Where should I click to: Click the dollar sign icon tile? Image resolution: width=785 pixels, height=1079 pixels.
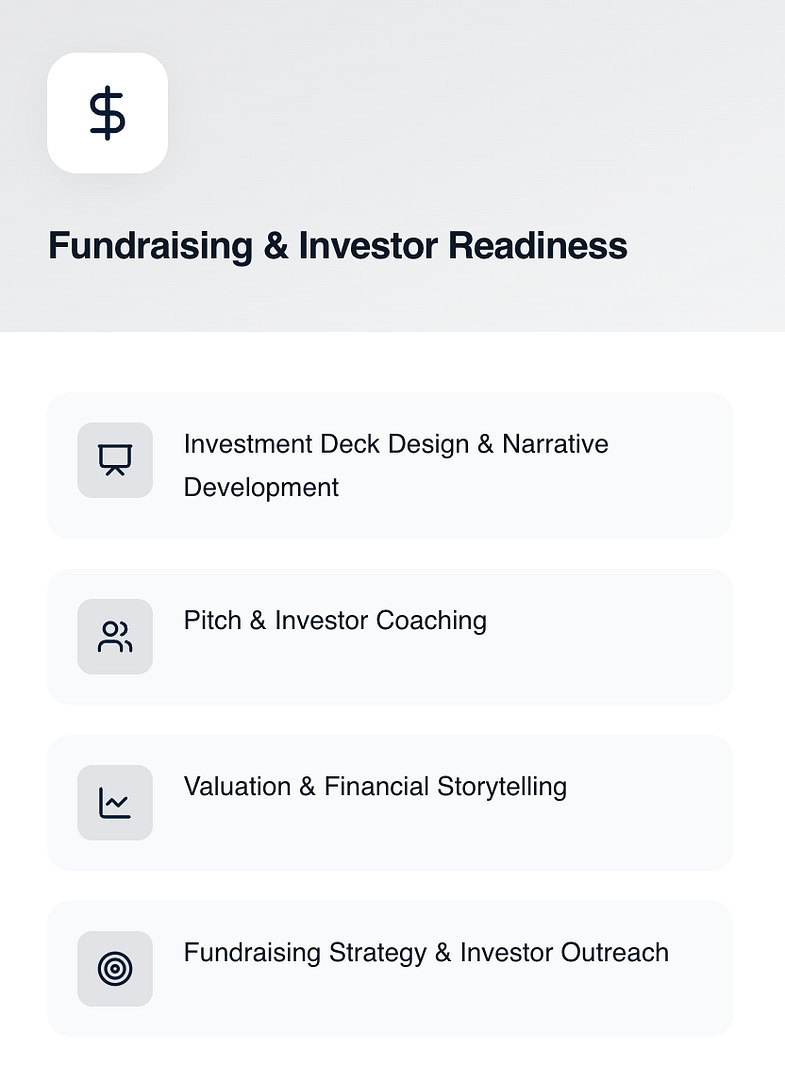point(107,113)
